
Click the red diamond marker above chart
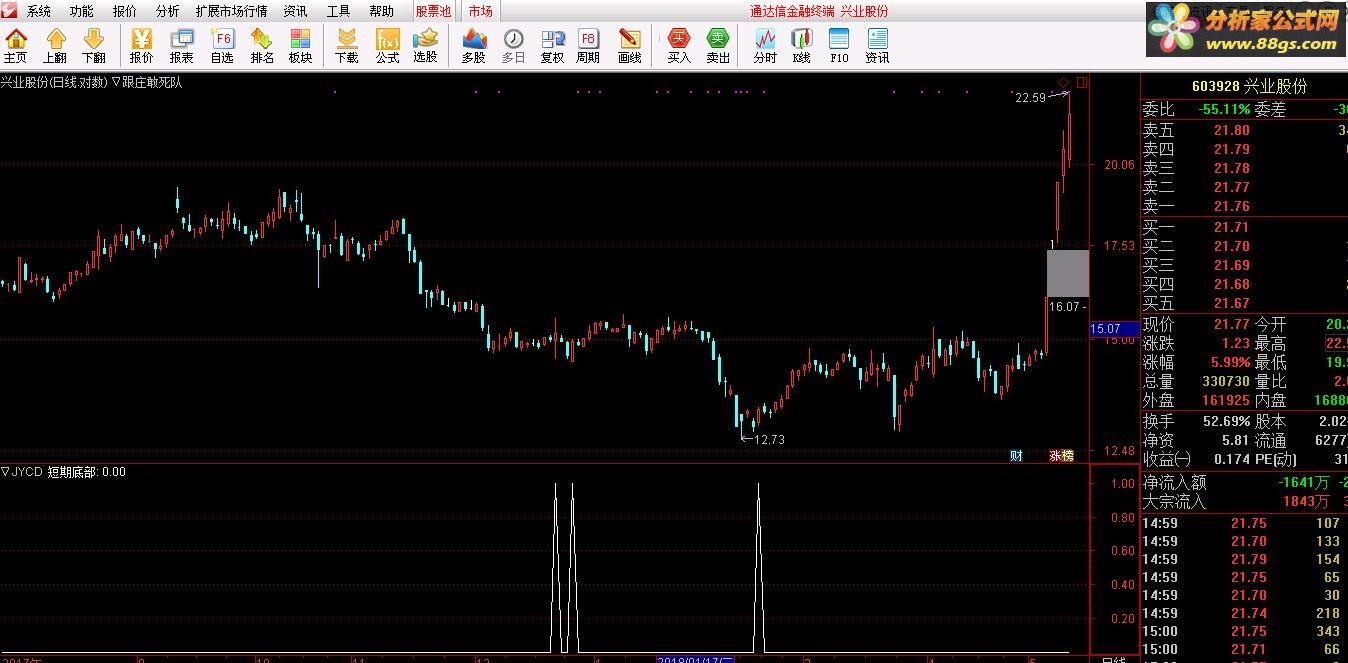(1063, 82)
